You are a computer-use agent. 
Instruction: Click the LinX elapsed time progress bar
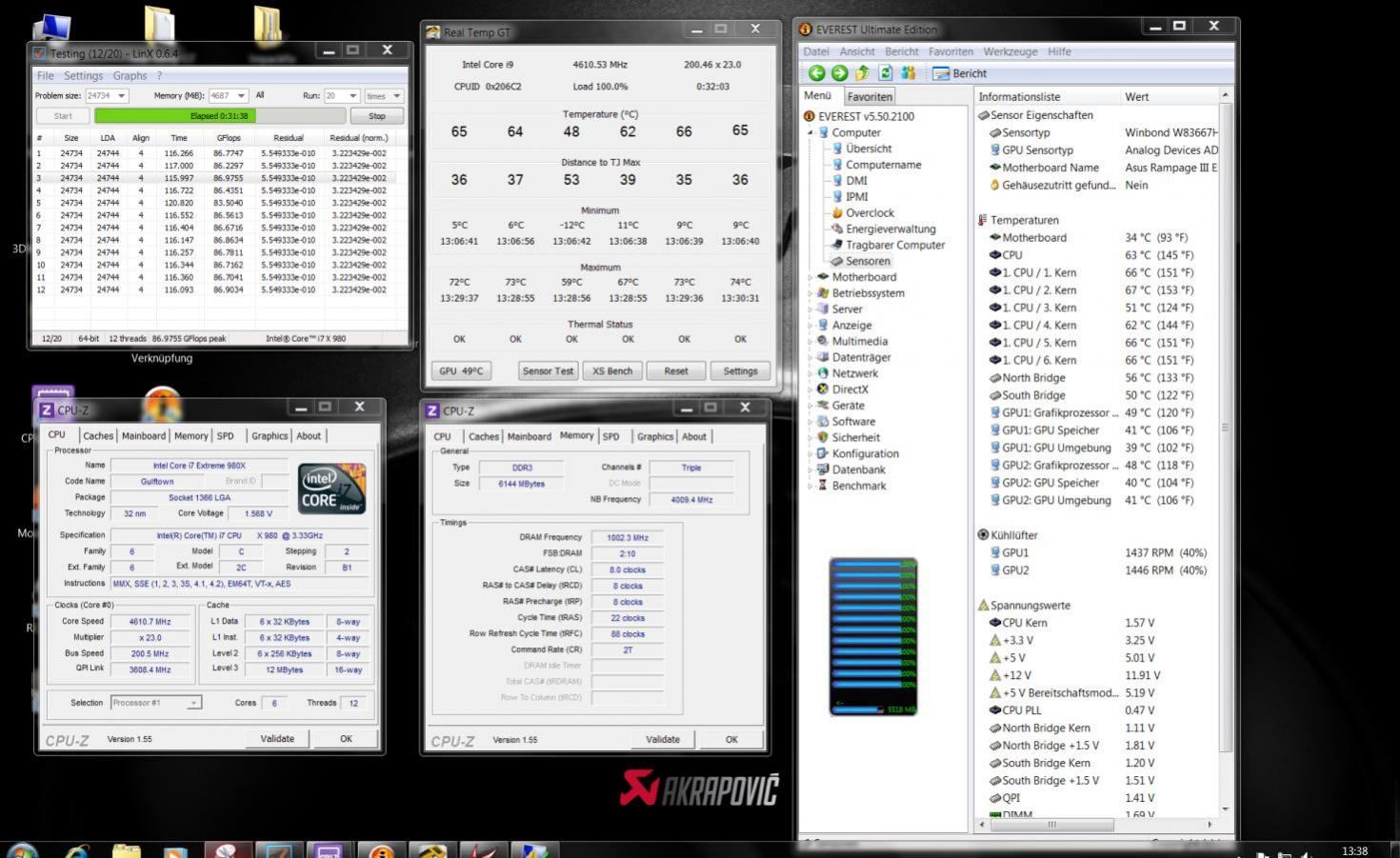219,116
